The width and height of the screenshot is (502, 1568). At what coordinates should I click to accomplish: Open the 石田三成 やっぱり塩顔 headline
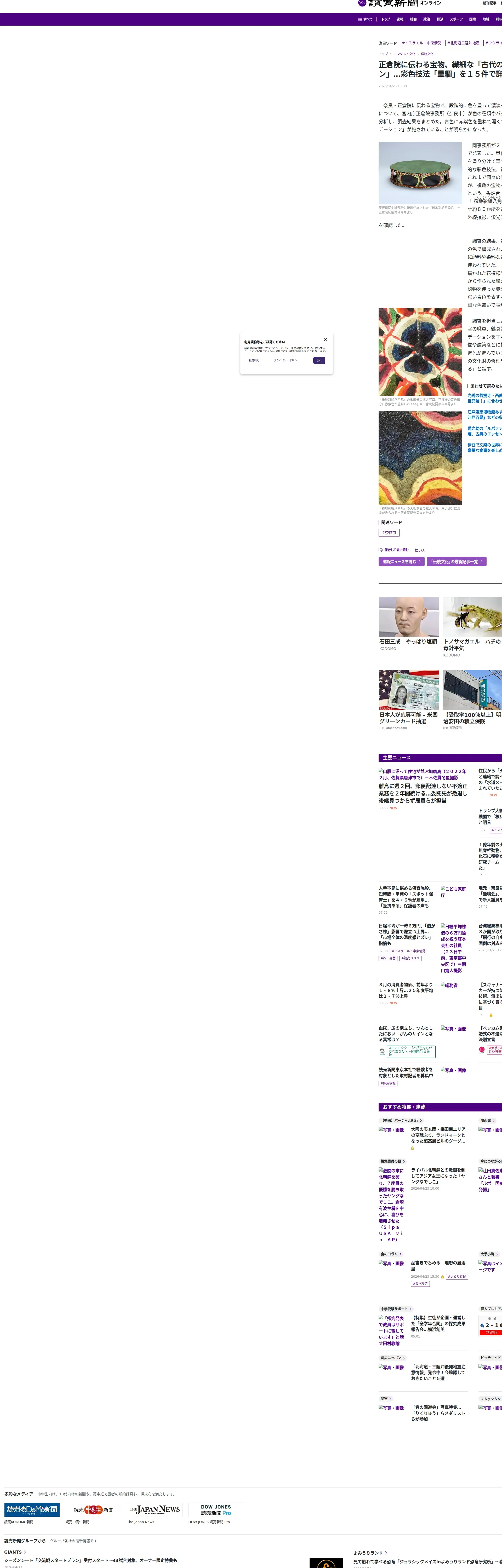(408, 642)
